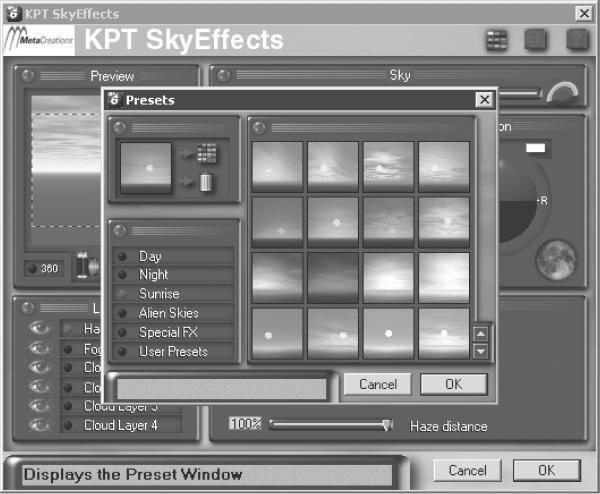This screenshot has width=600, height=494.
Task: Select the first sky preset thumbnail
Action: pyautogui.click(x=277, y=167)
